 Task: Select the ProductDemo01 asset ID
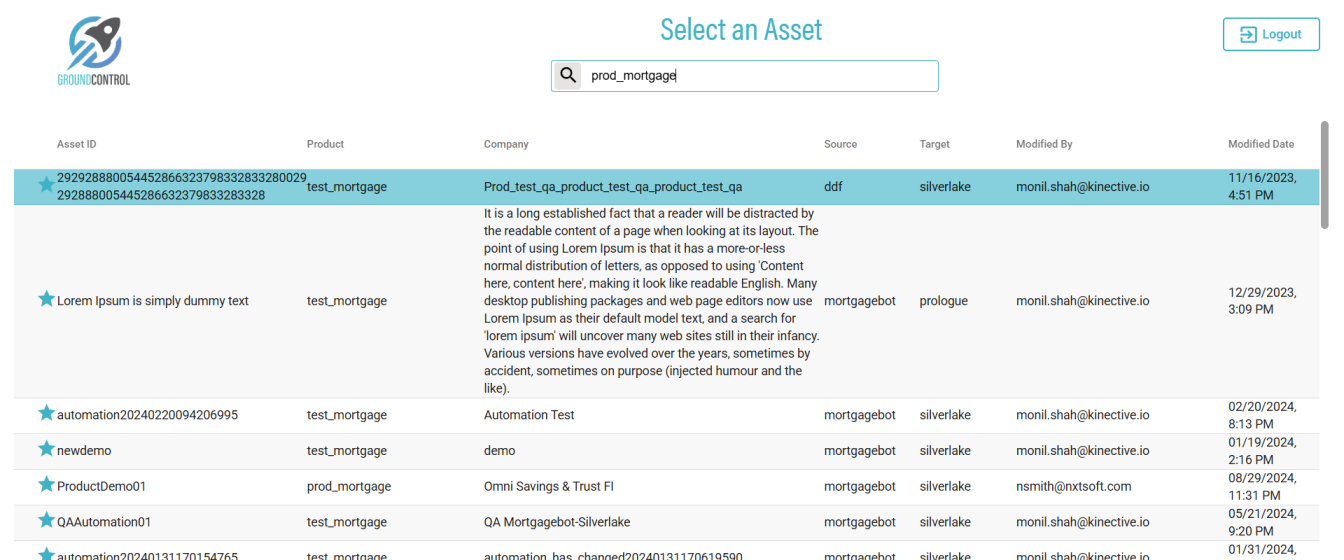pos(102,487)
